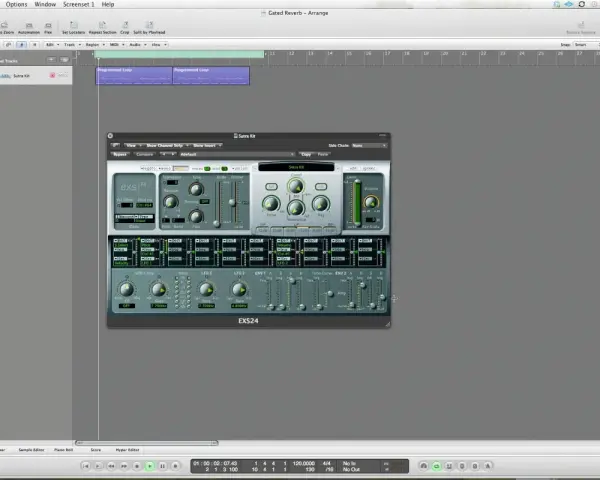Click the Sutra Kit instrument name display in EXS24
The width and height of the screenshot is (600, 480).
click(x=296, y=167)
